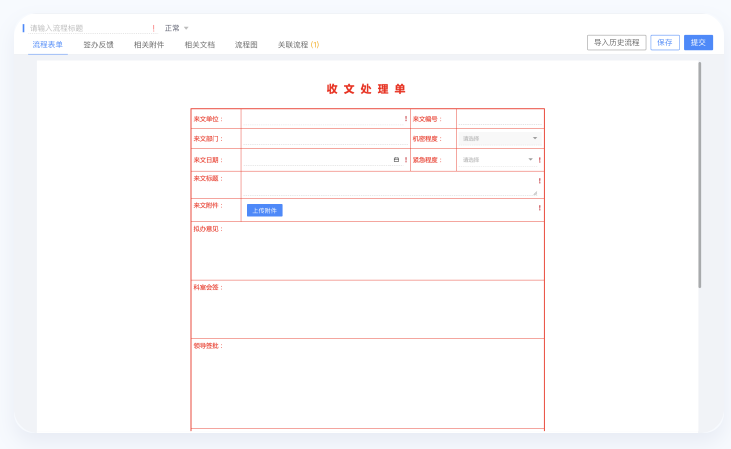Click the 导入历史流程 button
The image size is (731, 449).
[x=616, y=43]
